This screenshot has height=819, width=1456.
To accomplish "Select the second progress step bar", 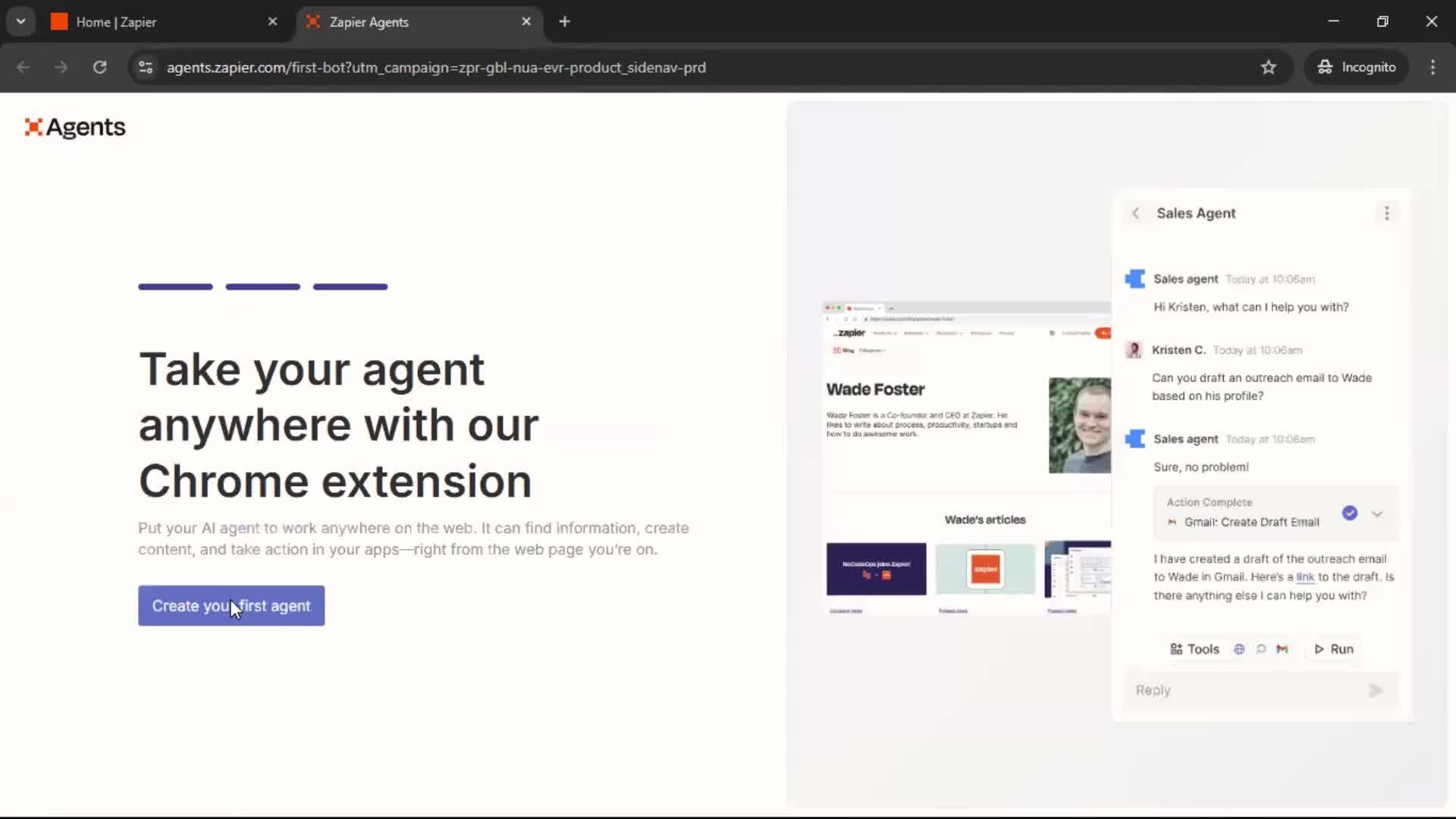I will click(262, 287).
